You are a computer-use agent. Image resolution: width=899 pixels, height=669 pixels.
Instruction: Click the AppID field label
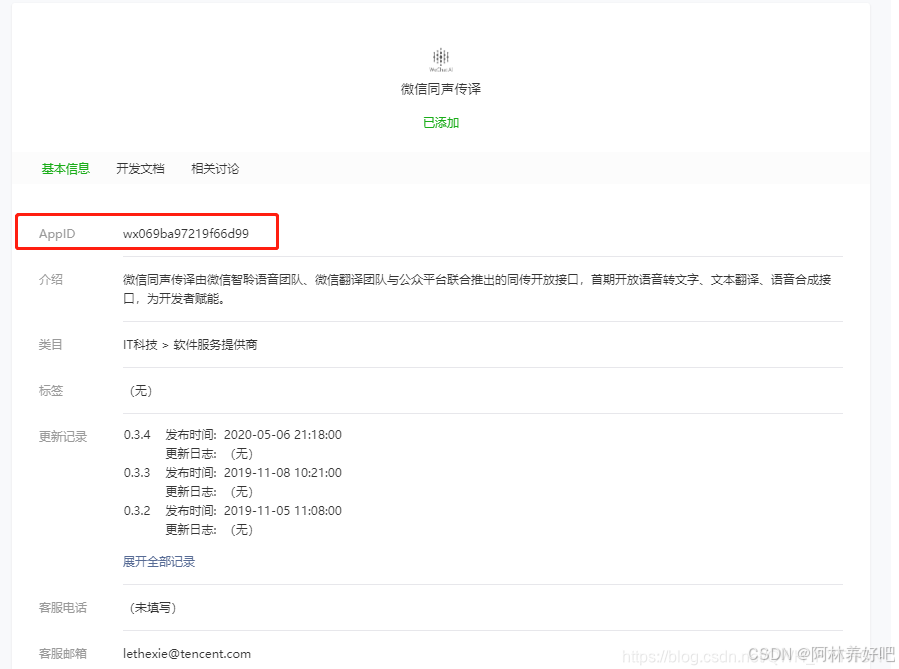57,234
